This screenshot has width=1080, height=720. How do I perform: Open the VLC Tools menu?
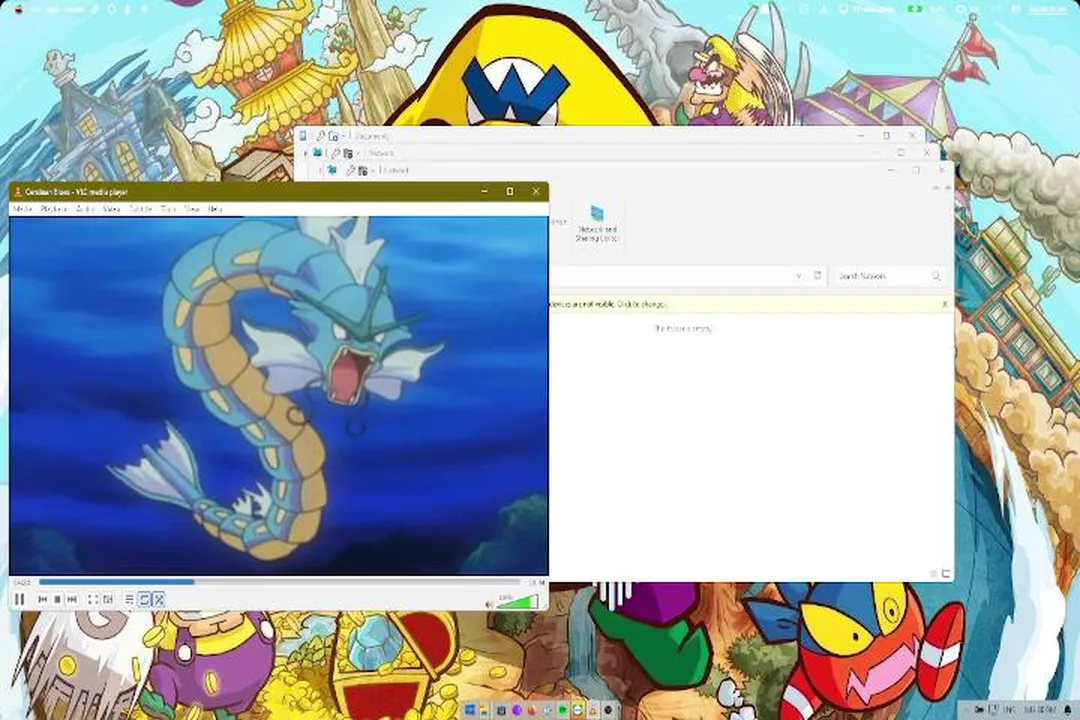click(x=168, y=209)
